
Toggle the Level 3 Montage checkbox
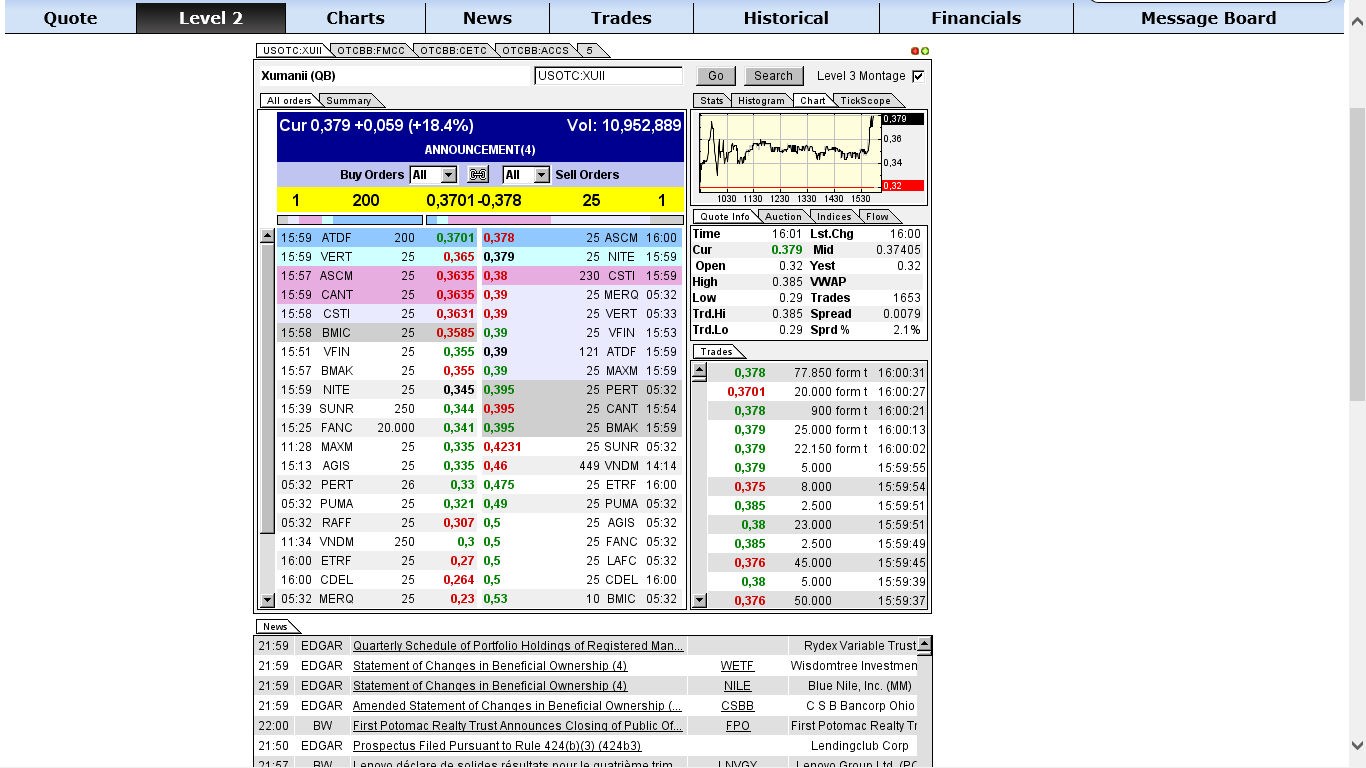[x=918, y=76]
